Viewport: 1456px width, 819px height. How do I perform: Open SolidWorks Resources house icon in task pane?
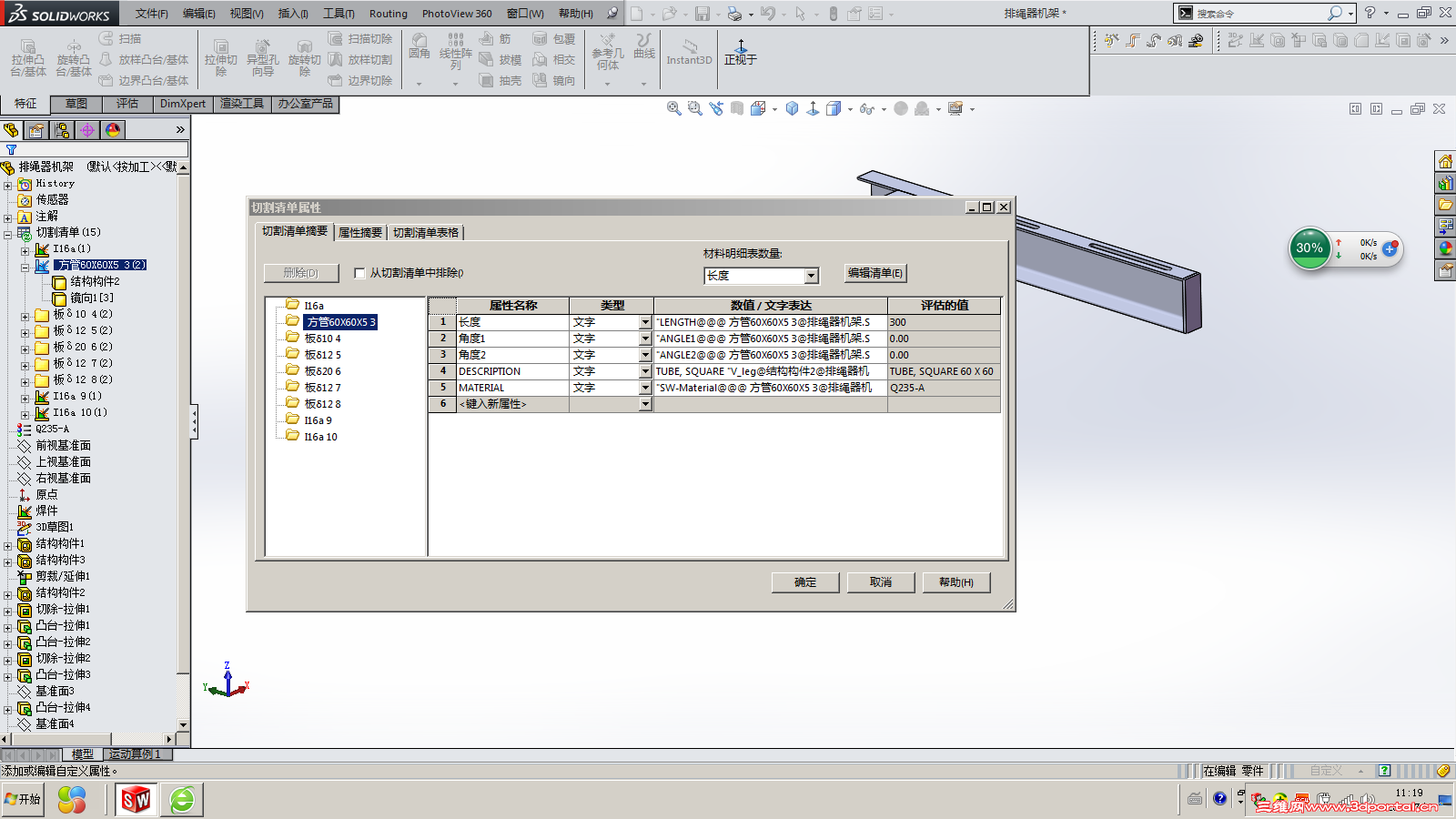pos(1445,162)
